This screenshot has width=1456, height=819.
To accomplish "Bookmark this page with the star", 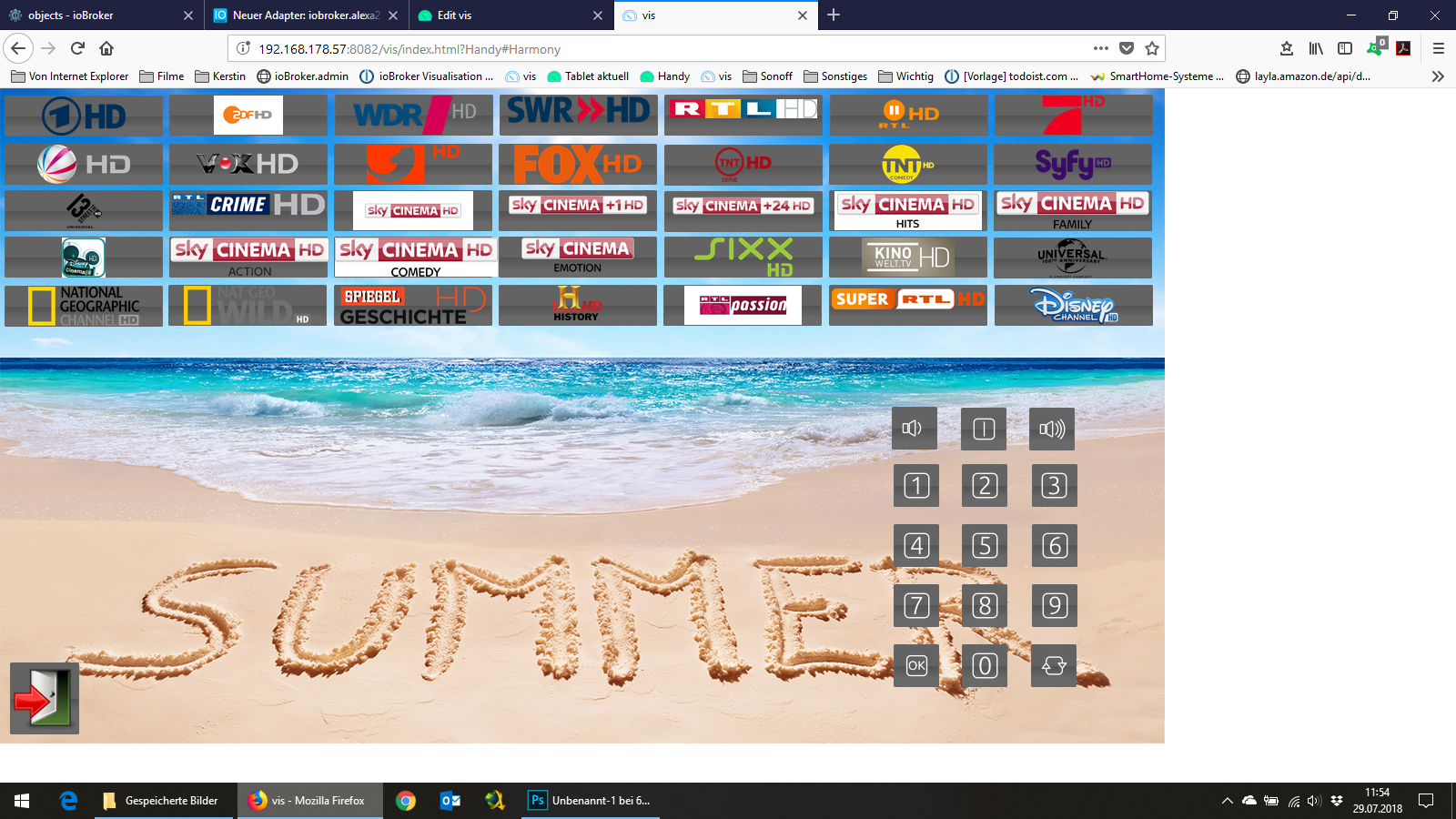I will coord(1152,48).
